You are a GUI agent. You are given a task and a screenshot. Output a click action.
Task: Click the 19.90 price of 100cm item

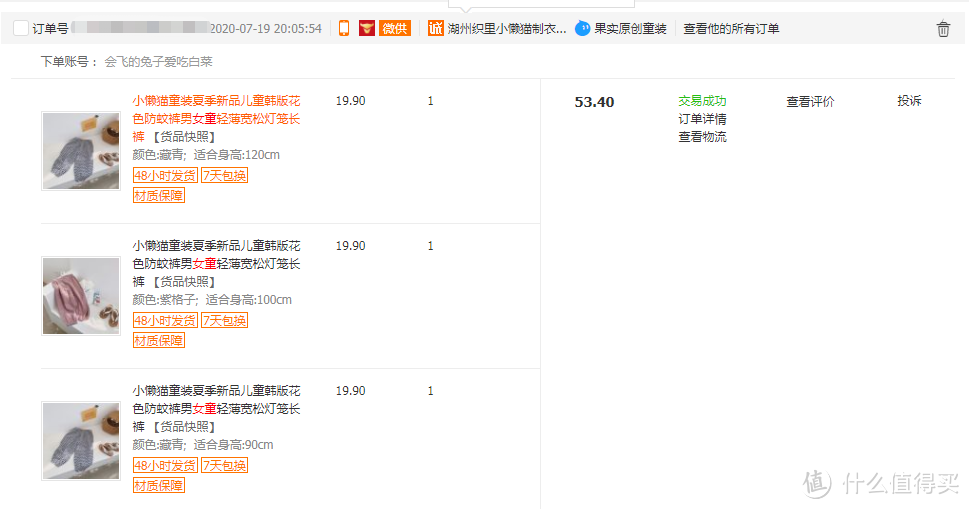(350, 246)
